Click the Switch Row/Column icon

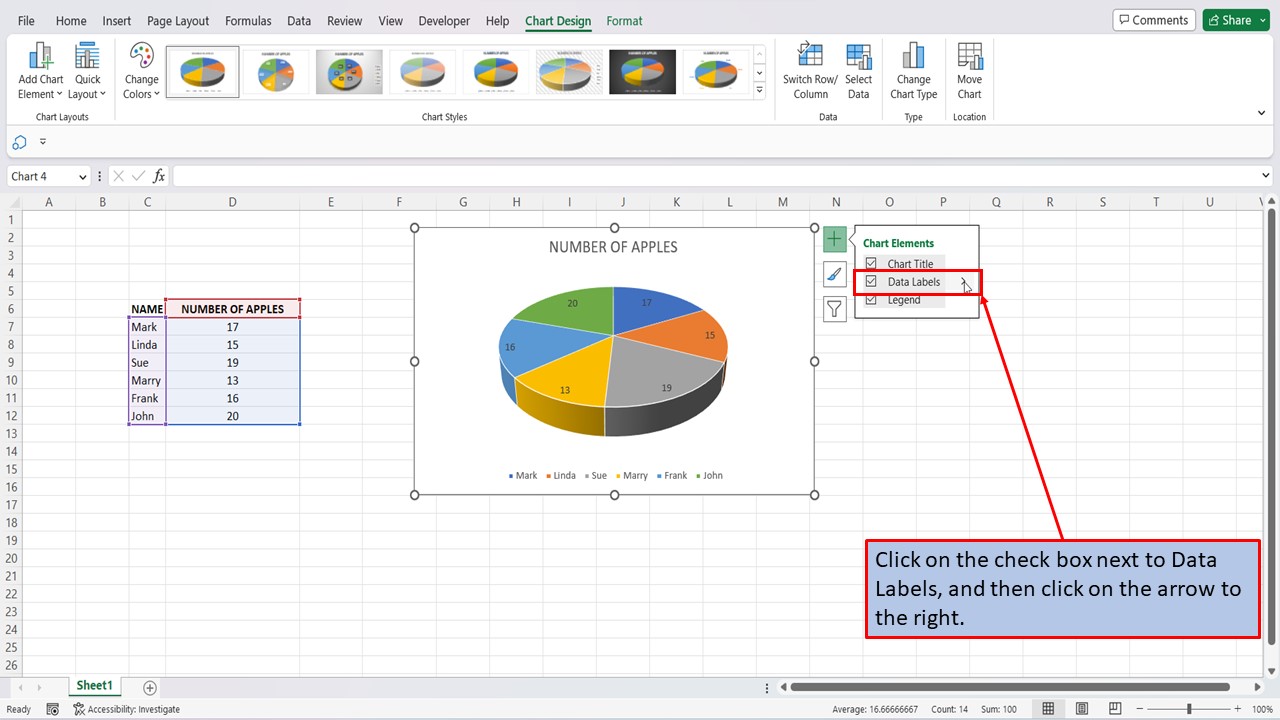coord(809,70)
